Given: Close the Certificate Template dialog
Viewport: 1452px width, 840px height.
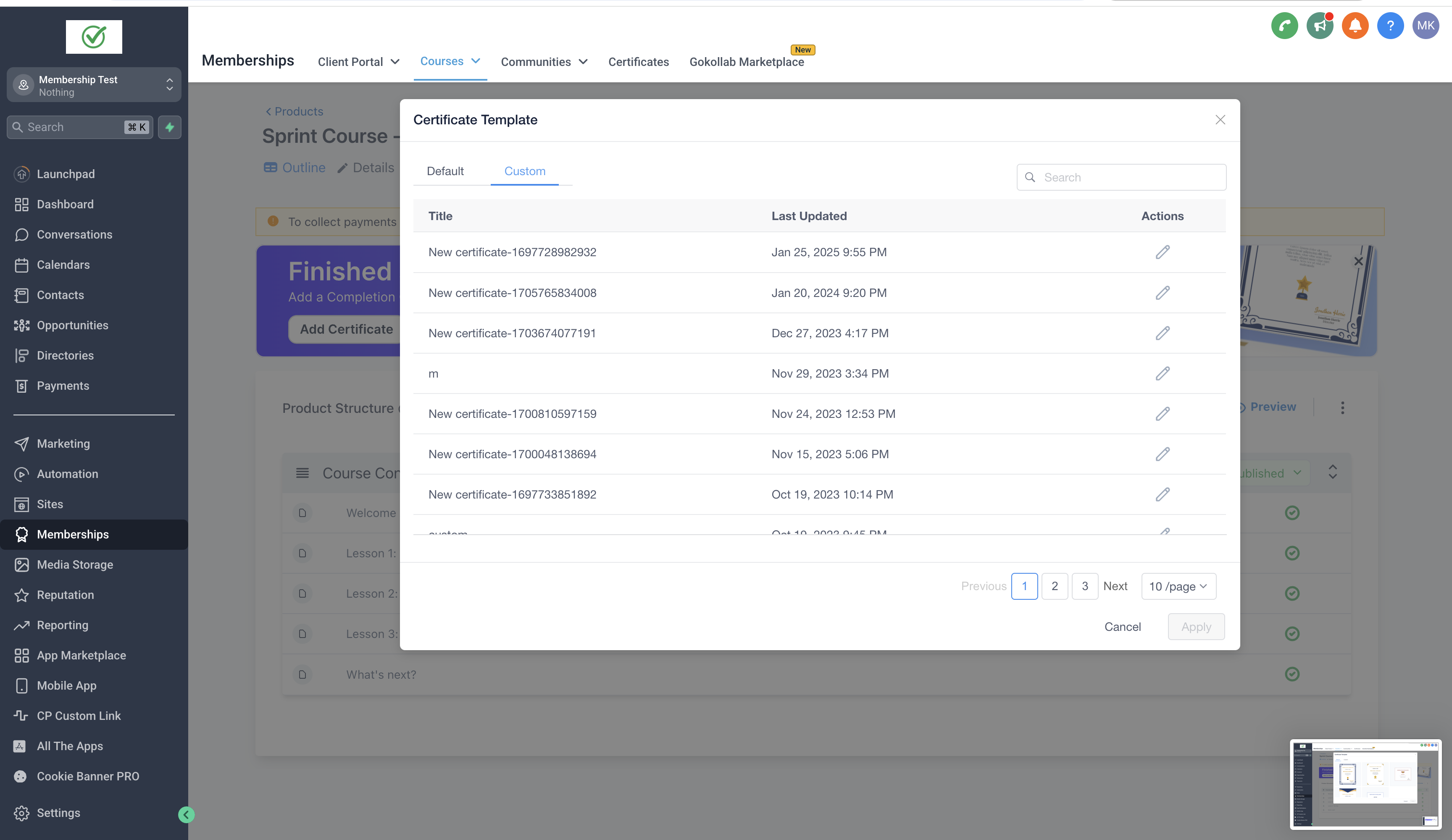Looking at the screenshot, I should point(1220,120).
